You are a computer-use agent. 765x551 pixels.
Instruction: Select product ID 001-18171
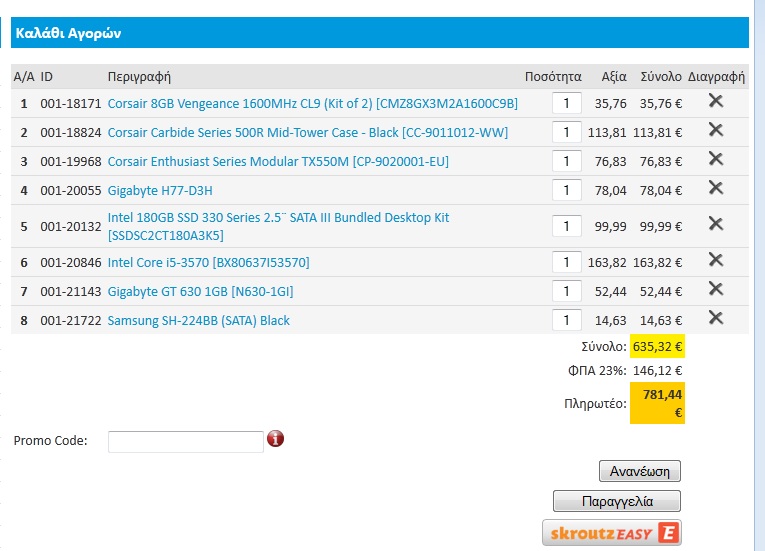point(71,103)
